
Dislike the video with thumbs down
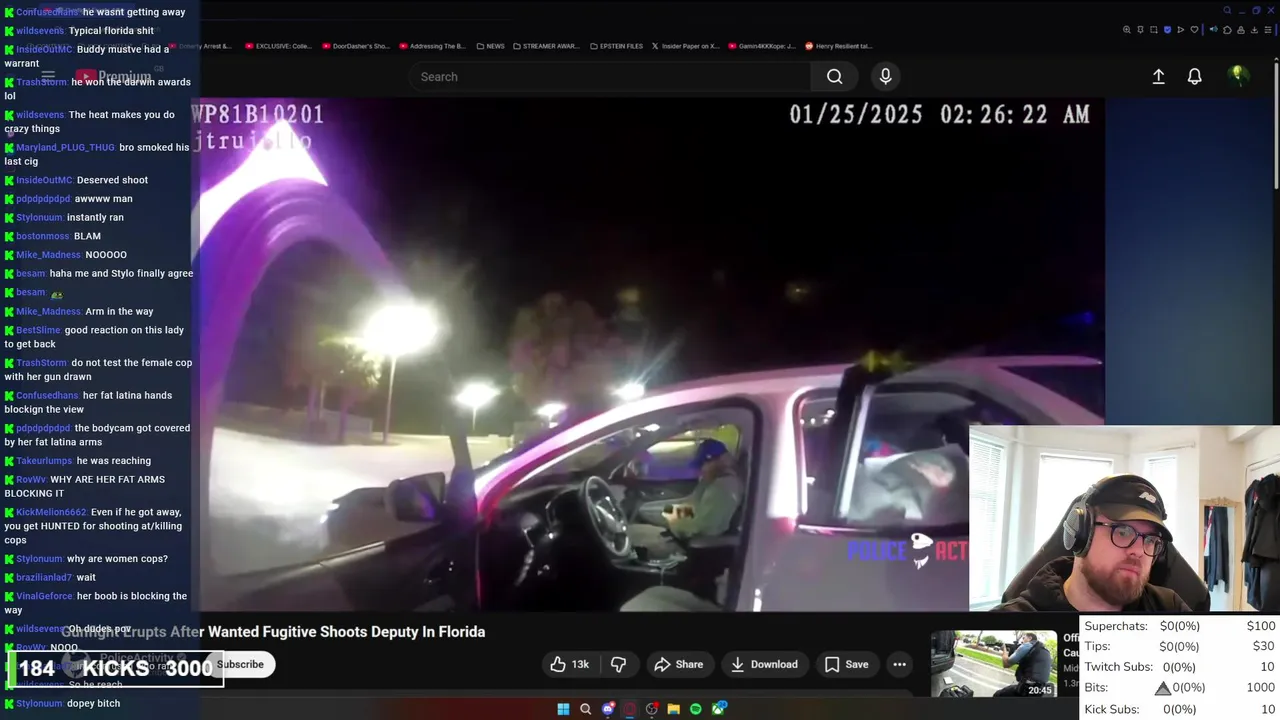pos(619,664)
